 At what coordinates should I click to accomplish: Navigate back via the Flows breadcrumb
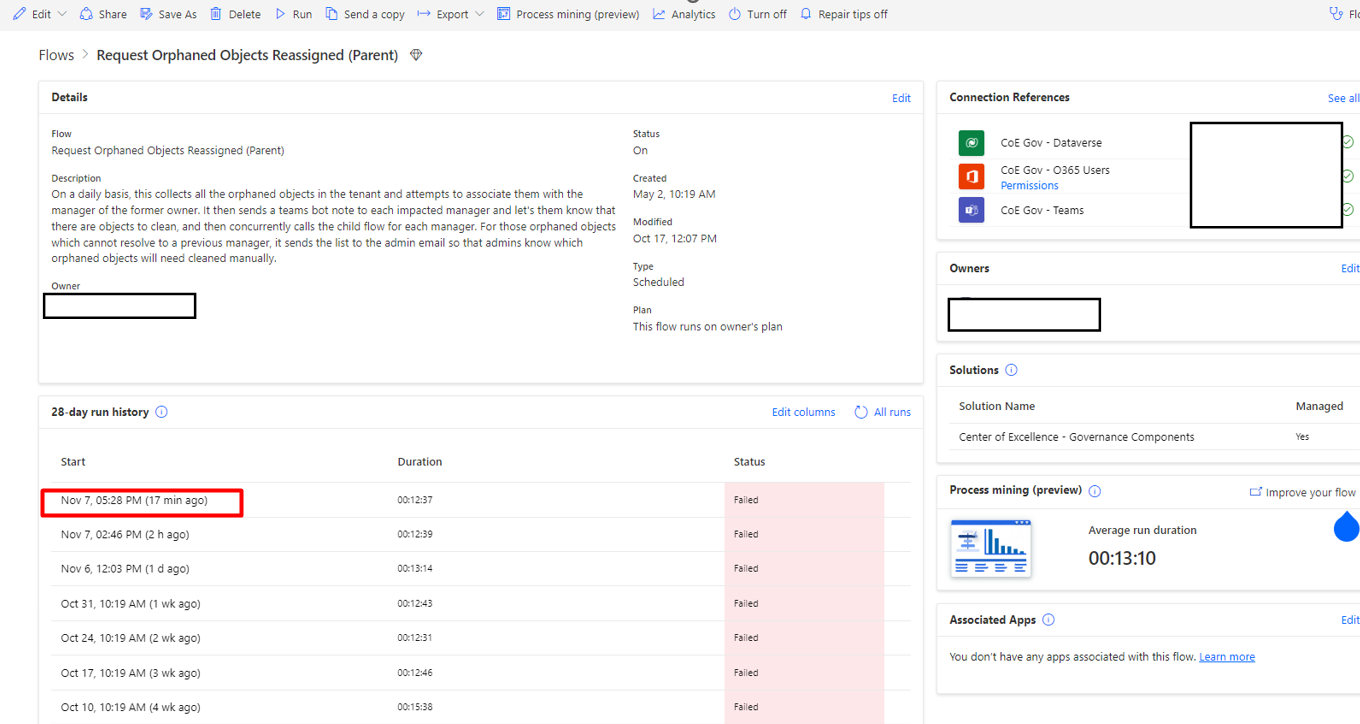[x=56, y=55]
